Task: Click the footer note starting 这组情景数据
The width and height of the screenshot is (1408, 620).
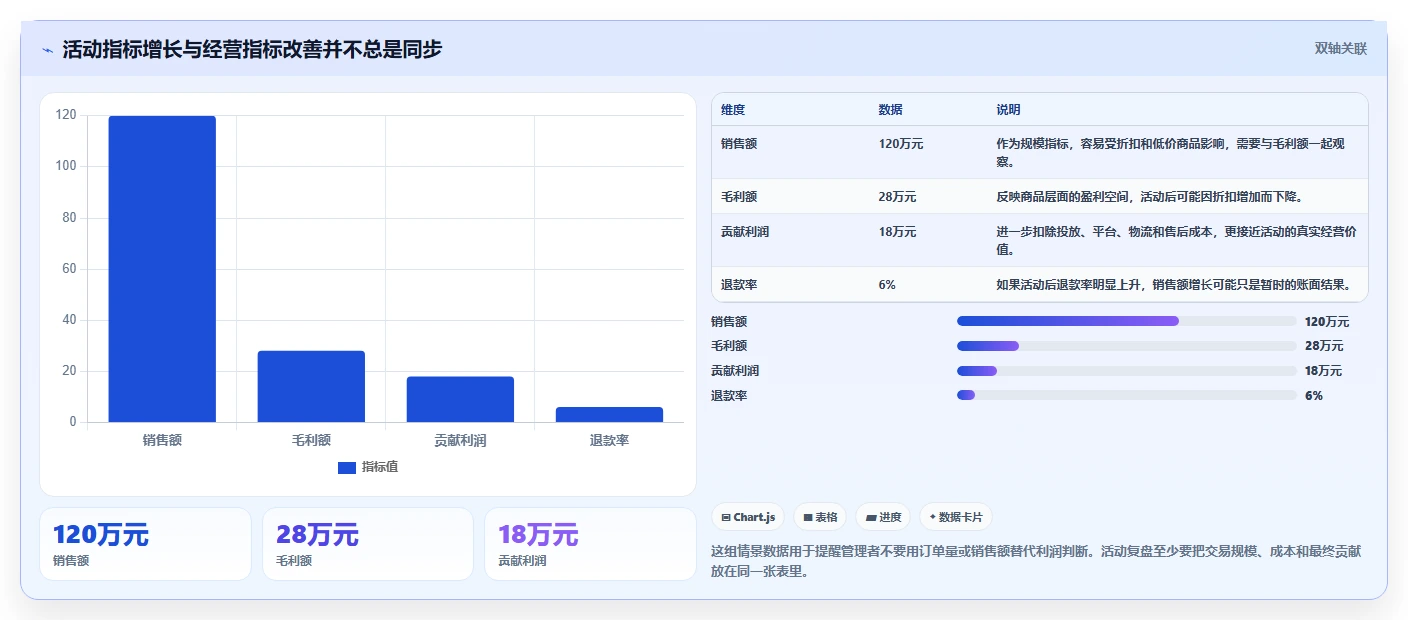Action: tap(1036, 562)
